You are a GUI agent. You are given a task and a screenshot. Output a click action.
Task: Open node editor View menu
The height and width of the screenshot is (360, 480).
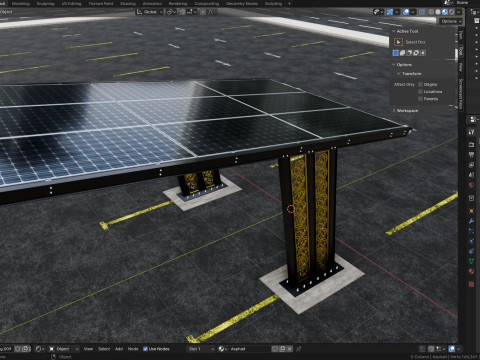pos(88,349)
